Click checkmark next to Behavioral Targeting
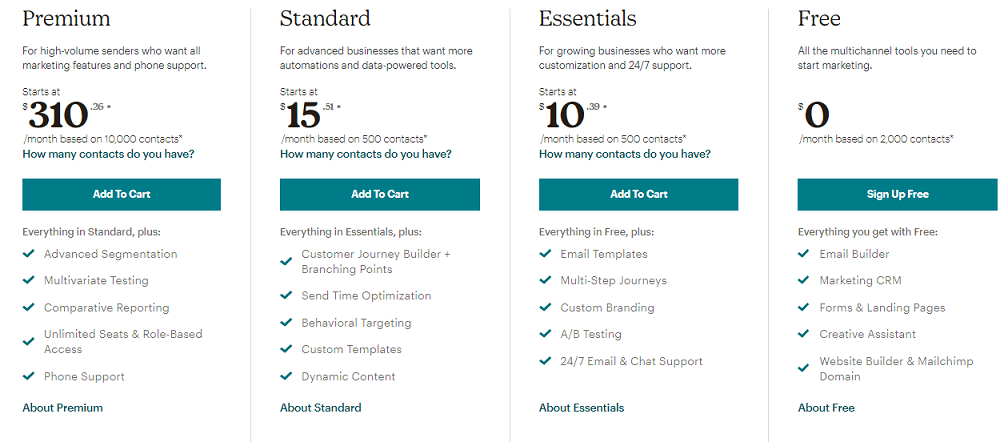 pyautogui.click(x=287, y=323)
